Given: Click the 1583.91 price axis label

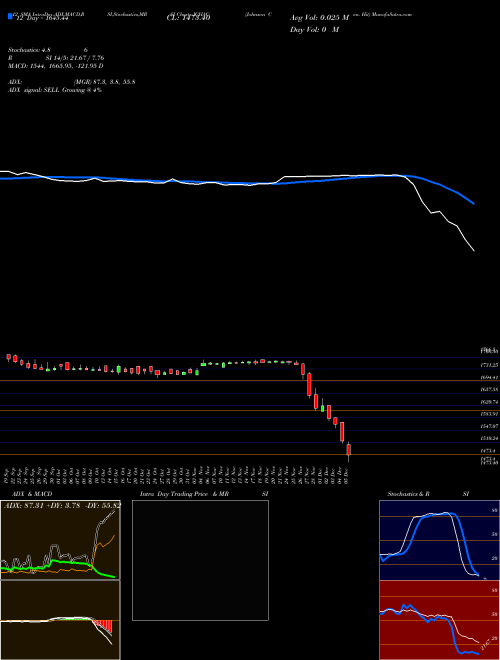Looking at the screenshot, I should click(x=489, y=414).
